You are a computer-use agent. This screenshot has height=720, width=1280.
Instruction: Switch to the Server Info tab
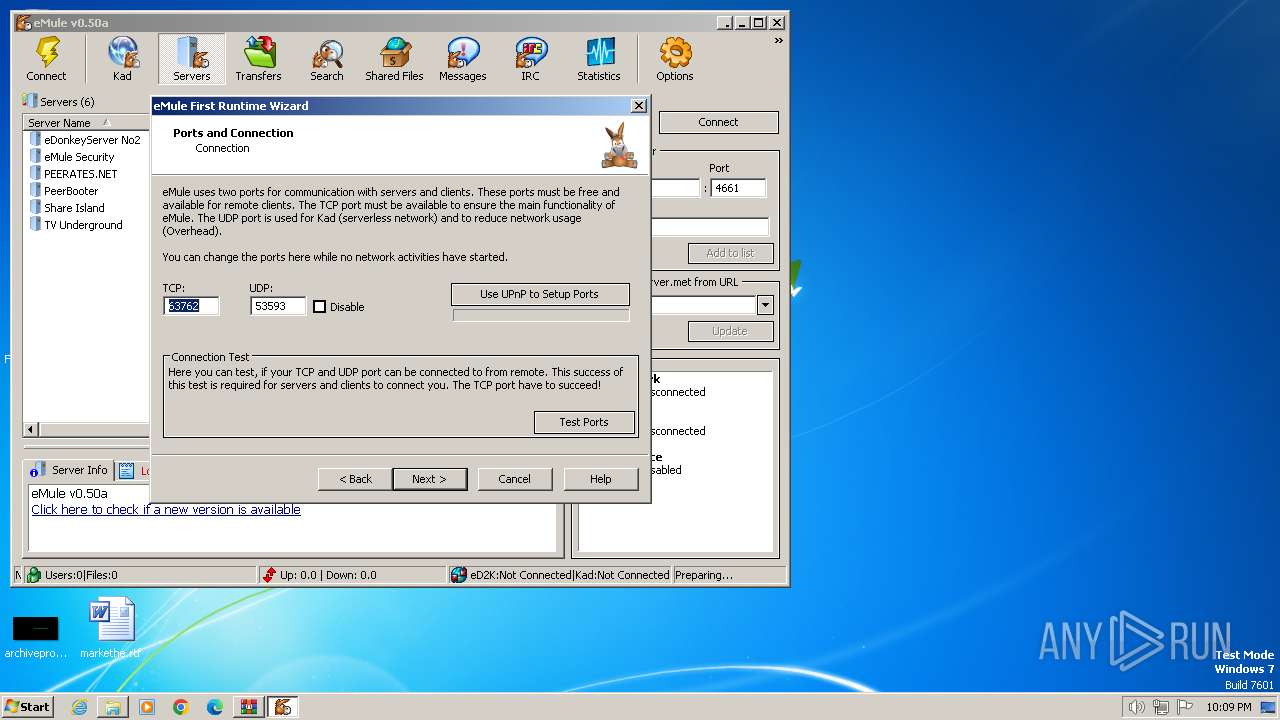coord(69,470)
